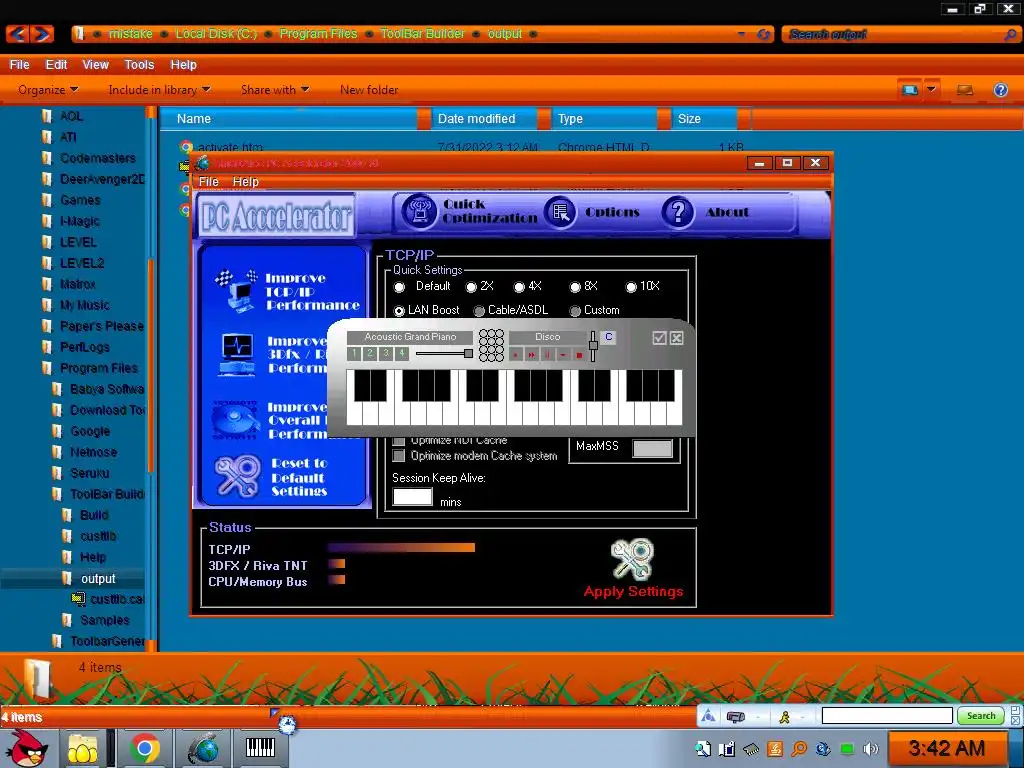The width and height of the screenshot is (1024, 768).
Task: Refresh the Explorer address bar
Action: click(763, 34)
